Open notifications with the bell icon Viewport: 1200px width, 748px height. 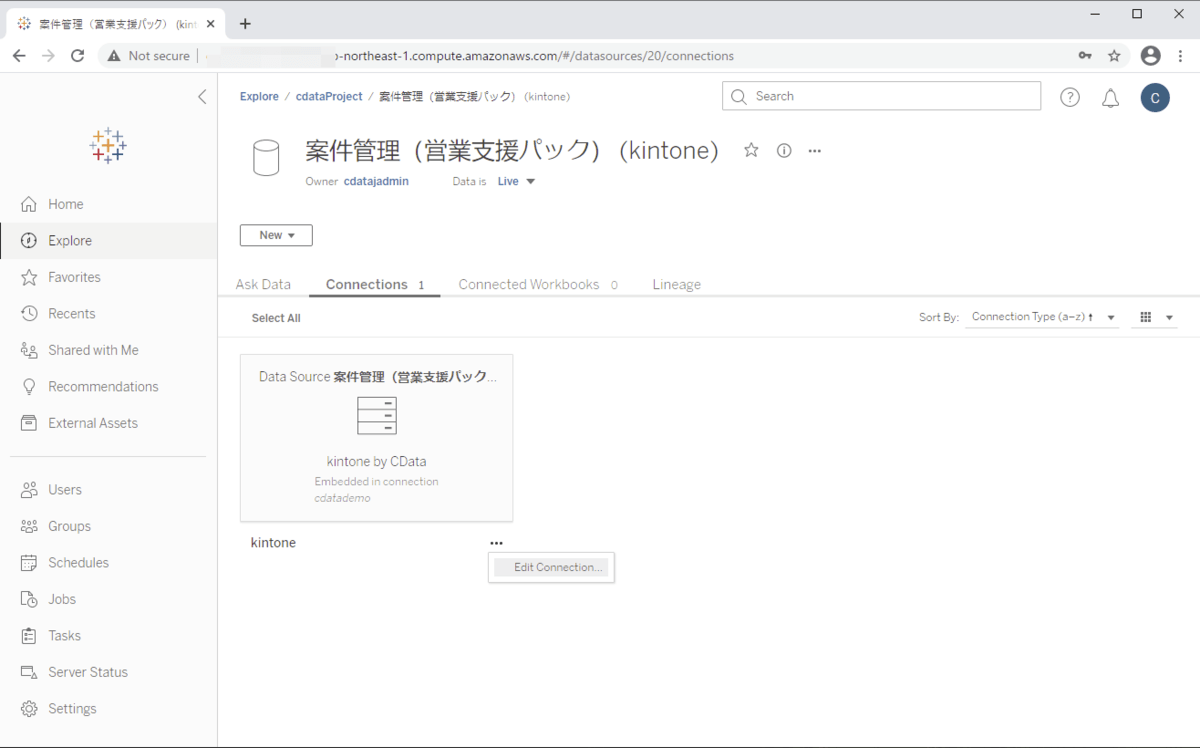pyautogui.click(x=1110, y=98)
